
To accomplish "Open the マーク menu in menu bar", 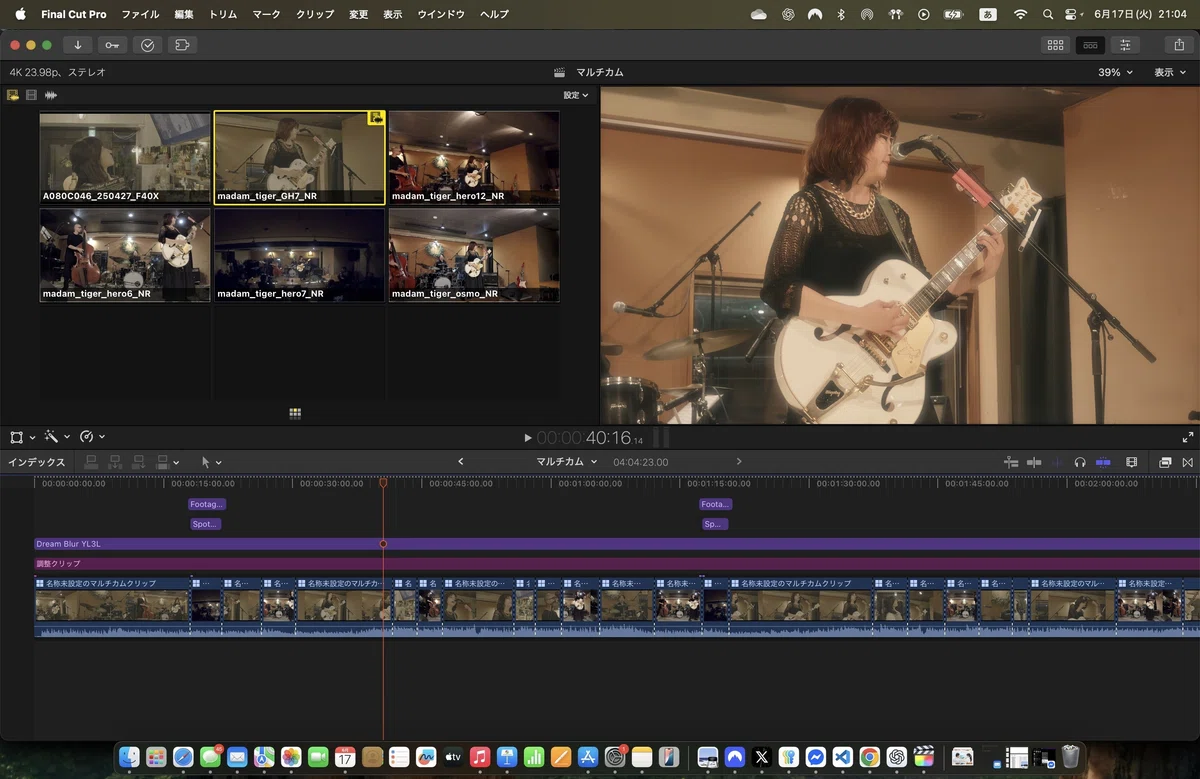I will point(266,14).
